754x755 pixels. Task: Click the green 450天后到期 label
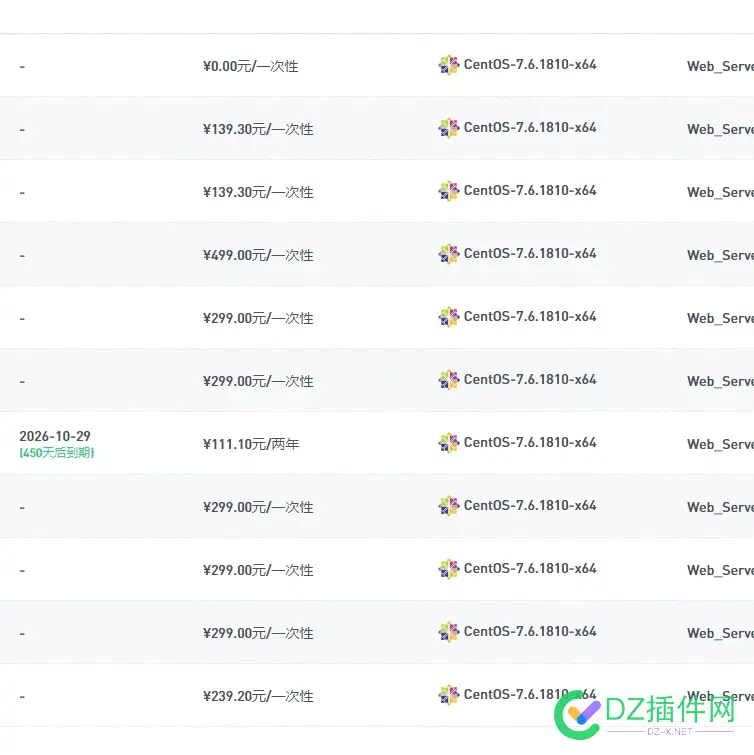pyautogui.click(x=57, y=453)
